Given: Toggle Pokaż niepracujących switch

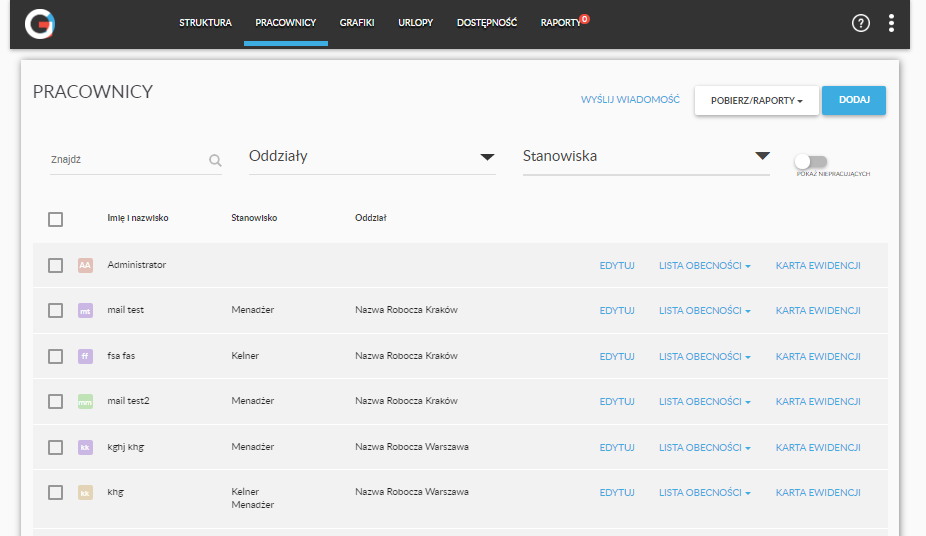Looking at the screenshot, I should tap(811, 161).
